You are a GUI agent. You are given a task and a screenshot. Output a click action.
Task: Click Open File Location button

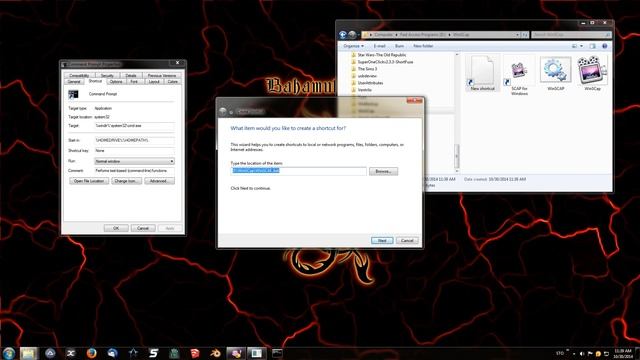[x=89, y=181]
